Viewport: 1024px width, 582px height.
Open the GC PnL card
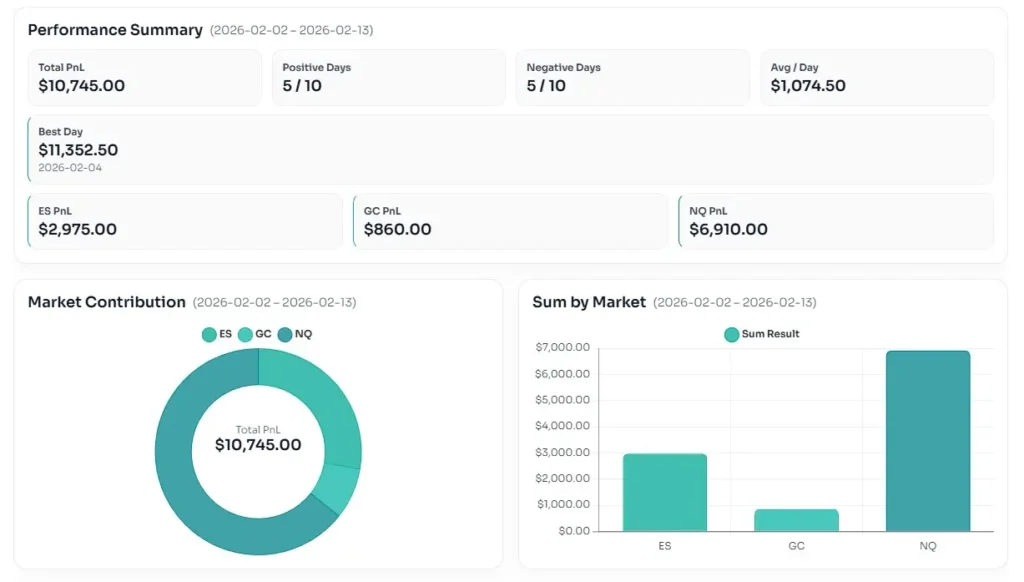point(510,221)
